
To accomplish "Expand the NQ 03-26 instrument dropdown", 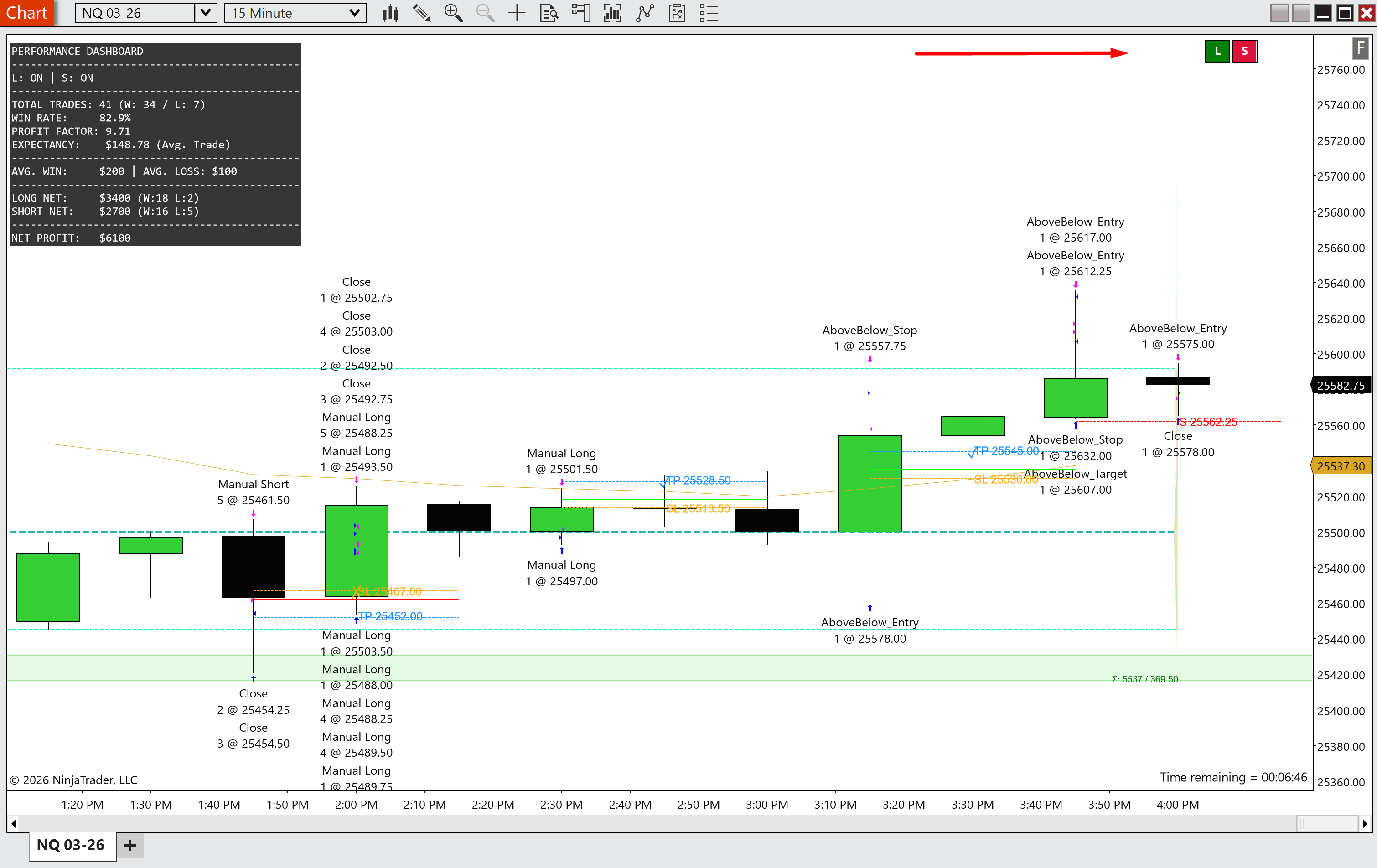I will pyautogui.click(x=205, y=13).
